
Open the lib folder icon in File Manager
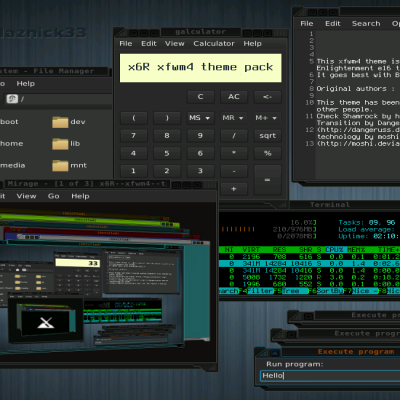tap(60, 144)
